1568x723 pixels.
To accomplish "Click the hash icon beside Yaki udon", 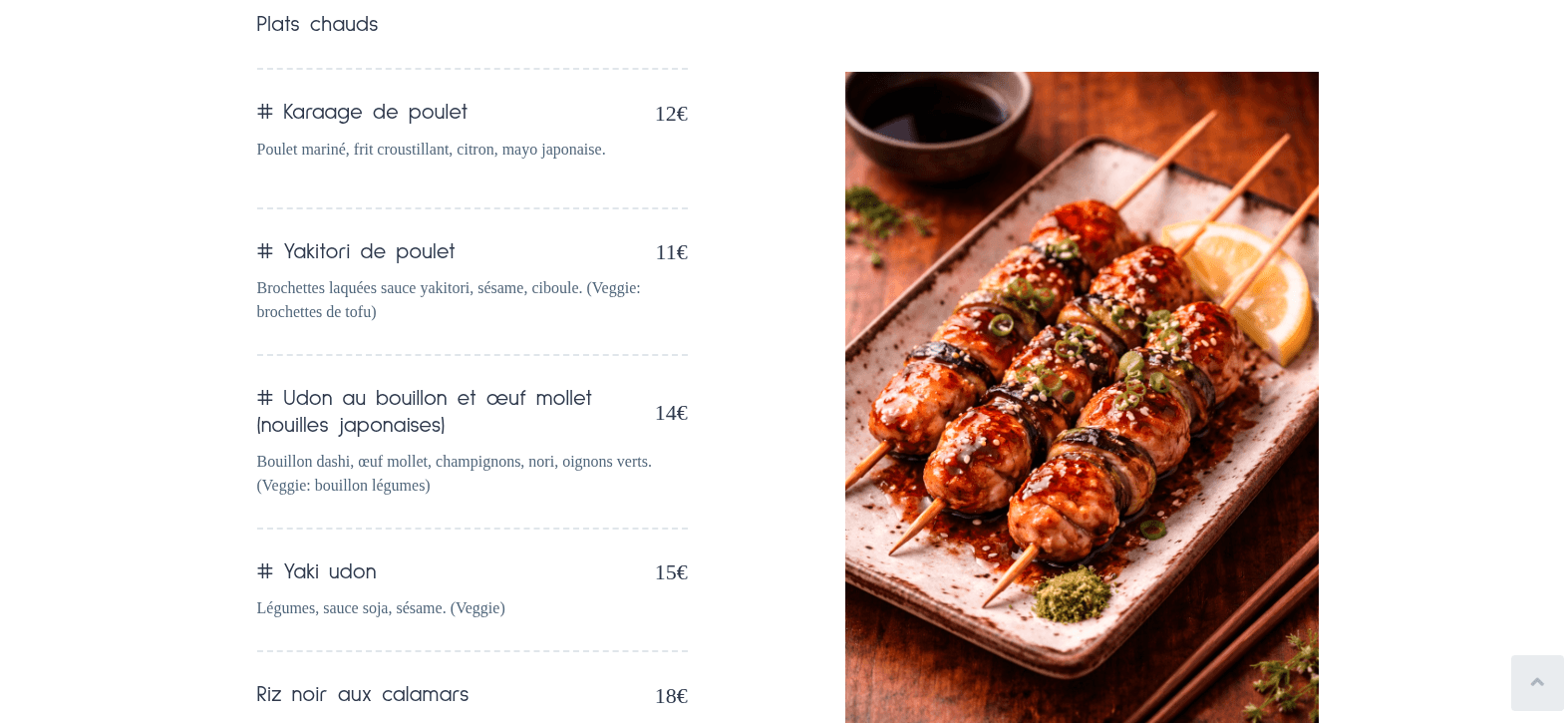I will [264, 572].
